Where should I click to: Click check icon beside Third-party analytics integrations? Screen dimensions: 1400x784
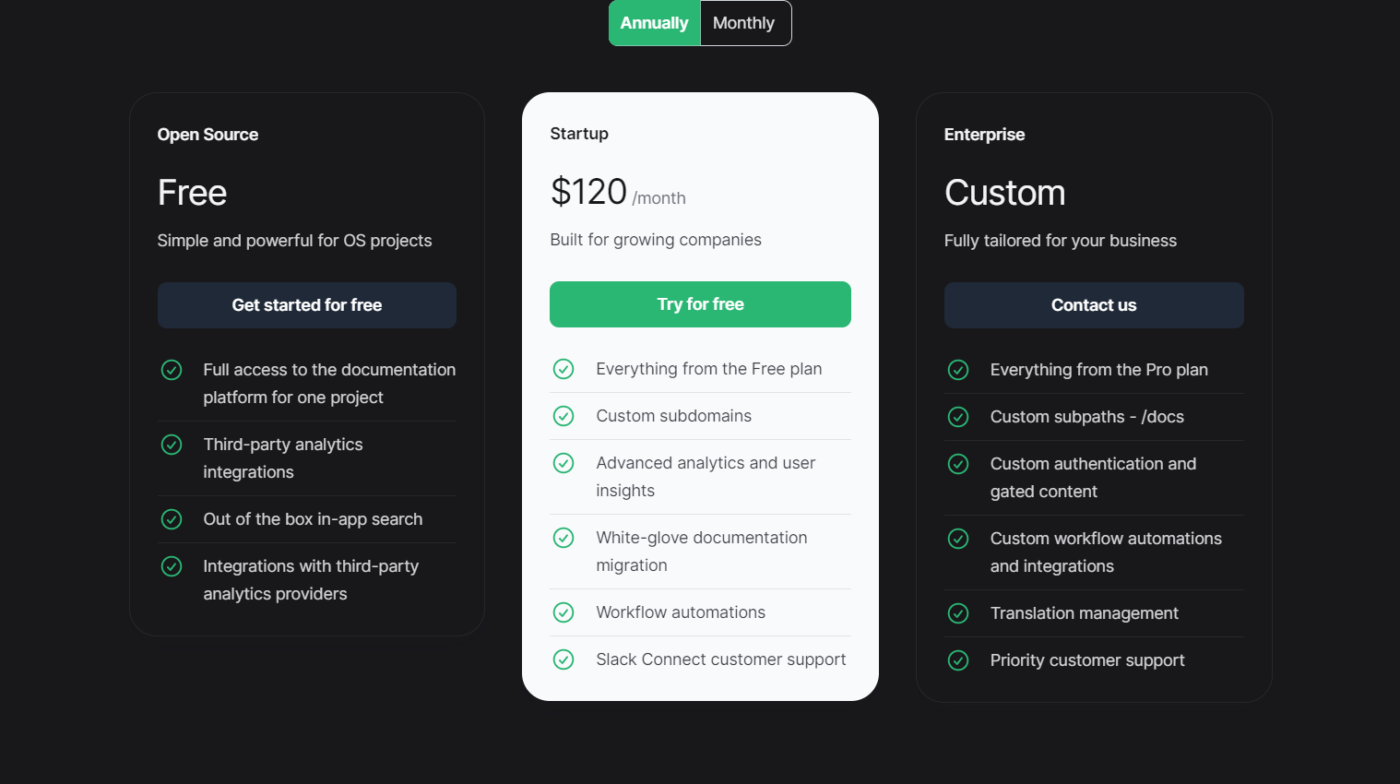point(172,444)
